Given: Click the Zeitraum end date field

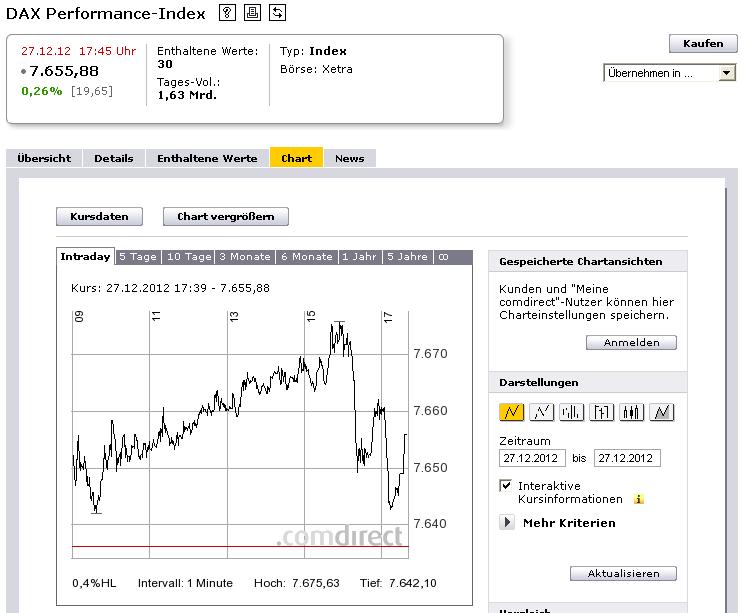Looking at the screenshot, I should 627,458.
